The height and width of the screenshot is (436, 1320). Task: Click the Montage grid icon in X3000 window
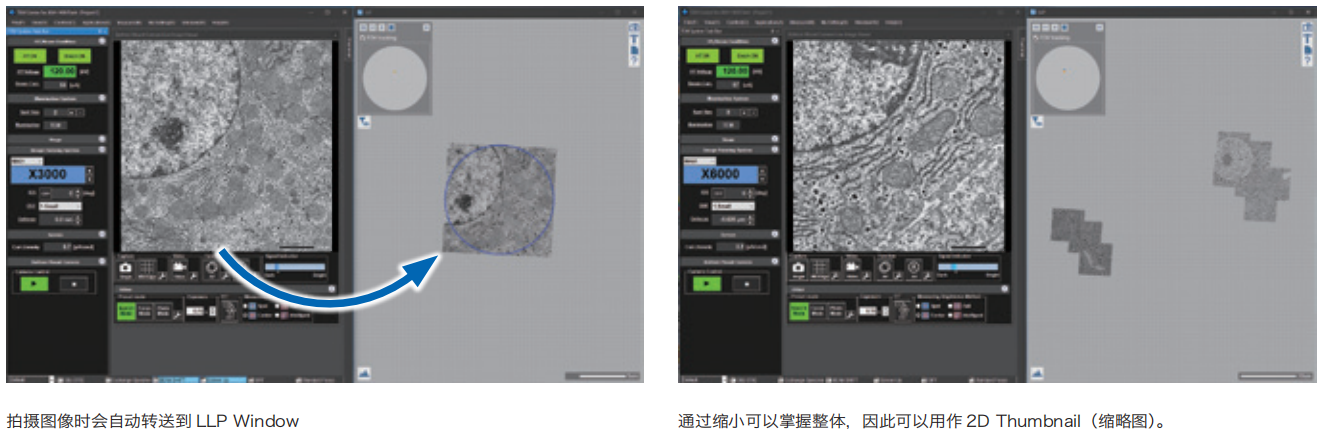tap(149, 268)
